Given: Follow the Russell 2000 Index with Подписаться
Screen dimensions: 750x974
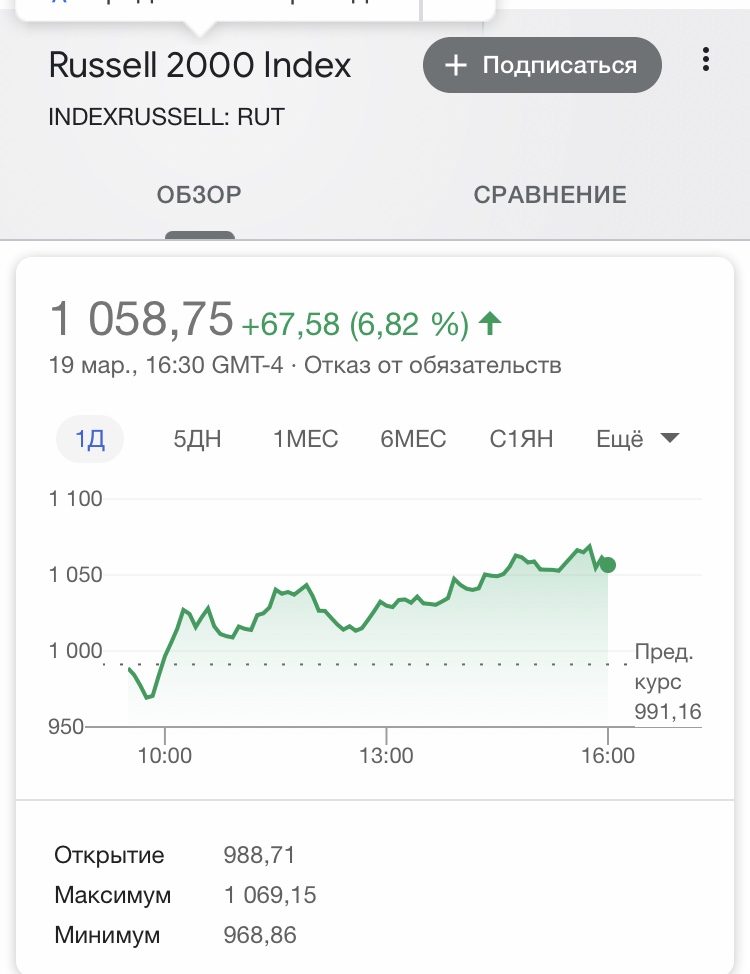Looking at the screenshot, I should pos(542,65).
